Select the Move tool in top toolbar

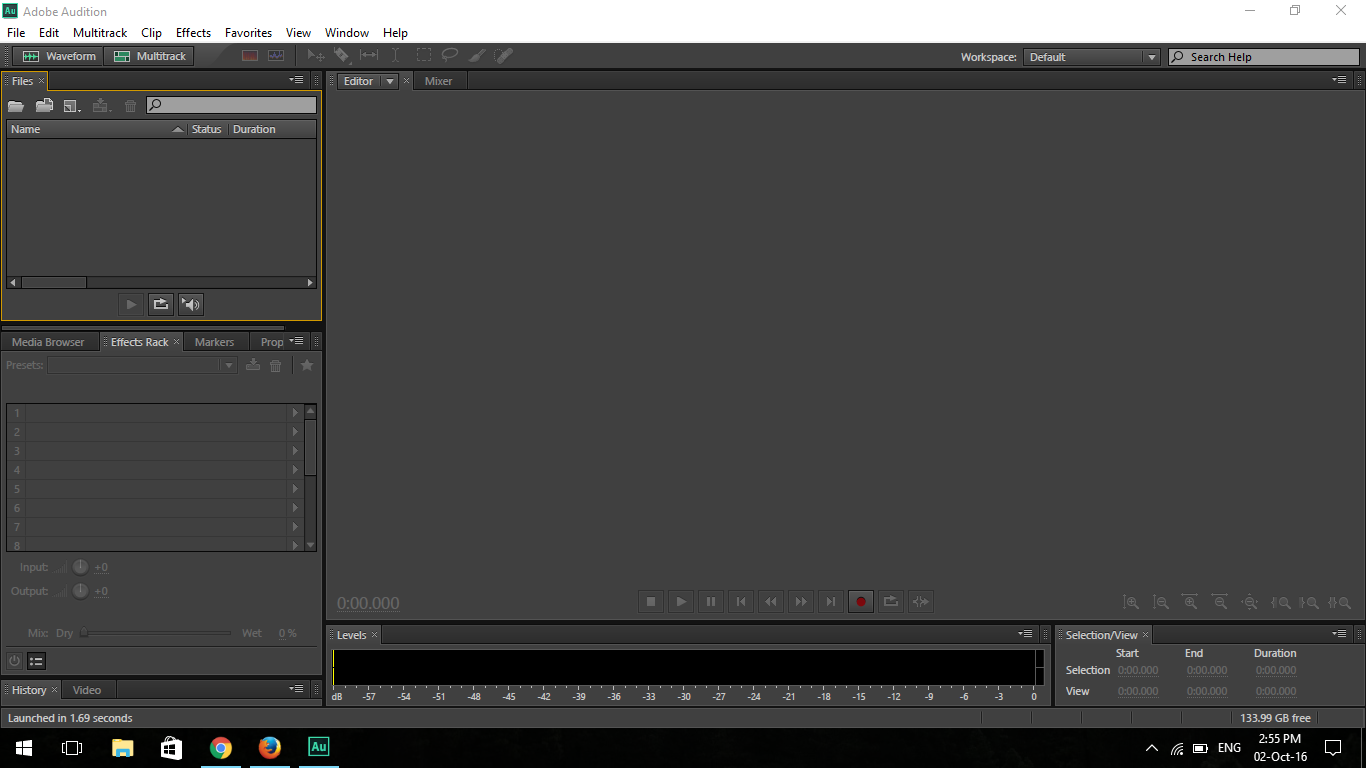[316, 56]
